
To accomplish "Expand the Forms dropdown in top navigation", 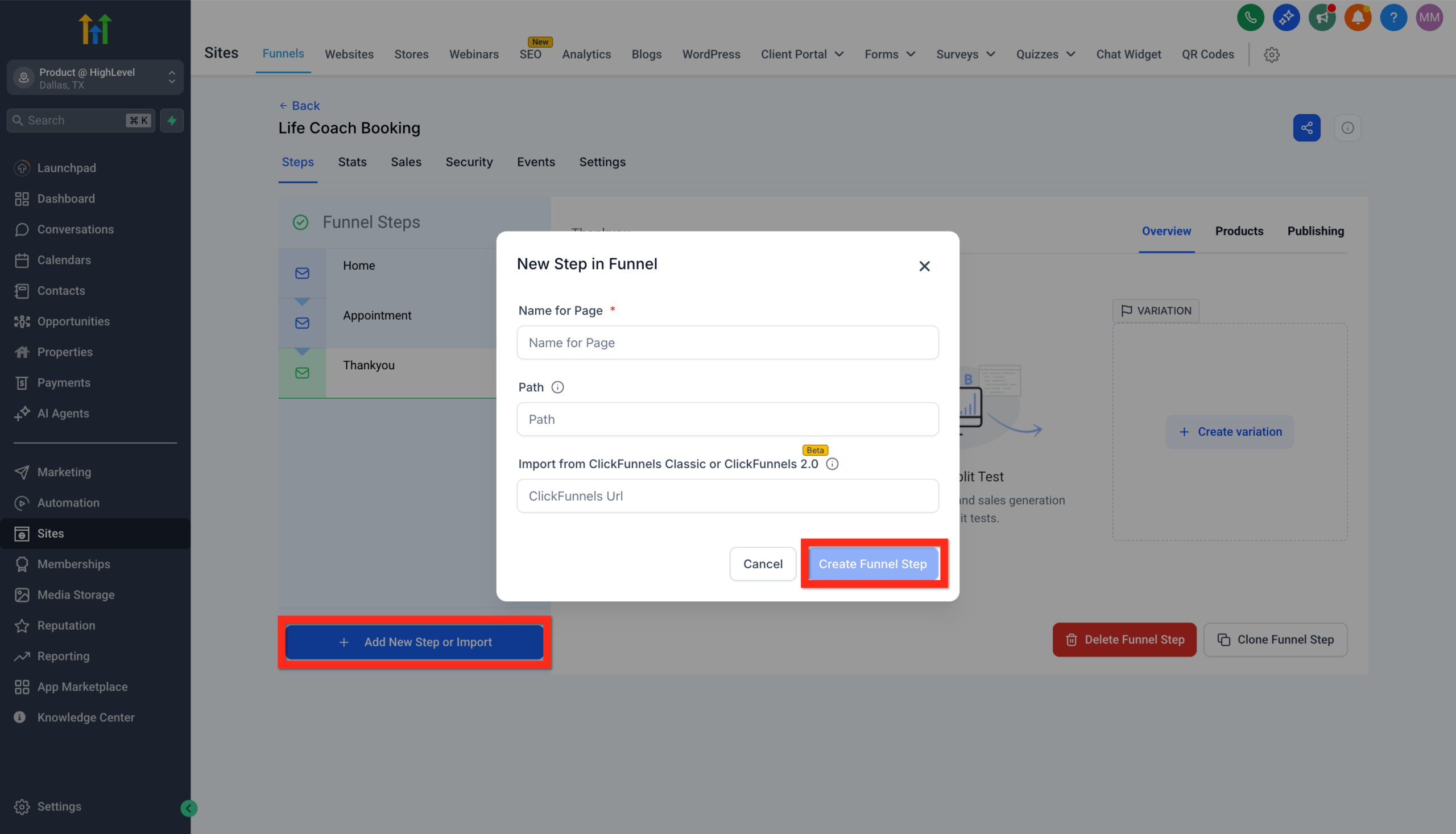I will [889, 54].
